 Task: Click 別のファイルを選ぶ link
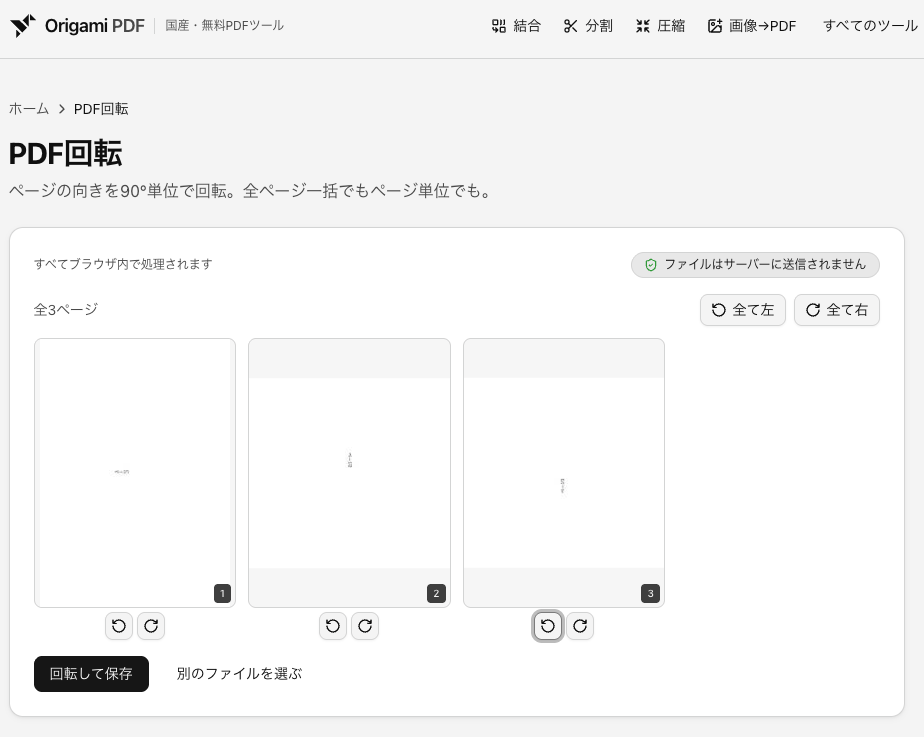(x=239, y=674)
